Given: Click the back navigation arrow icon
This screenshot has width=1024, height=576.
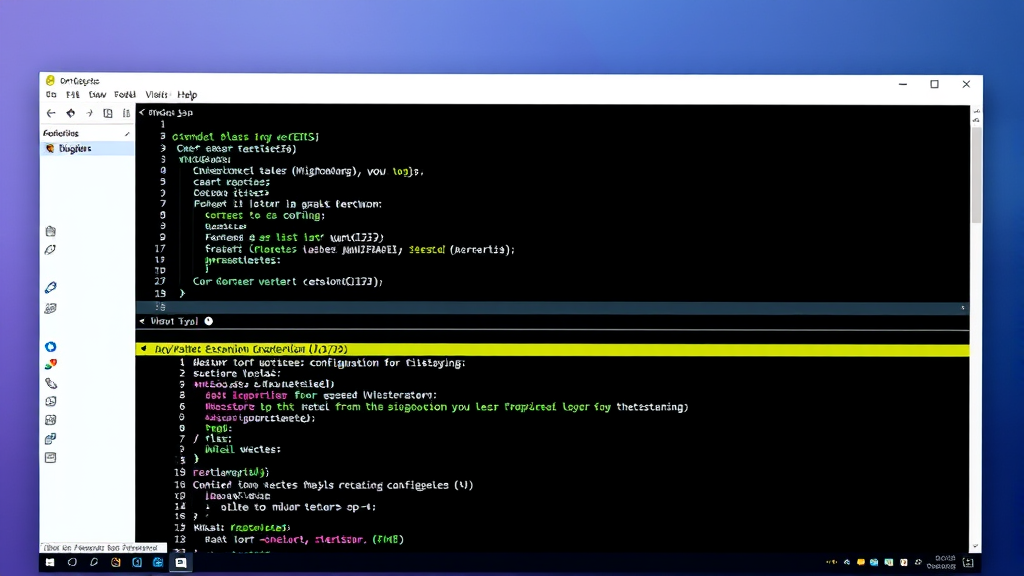Looking at the screenshot, I should (50, 113).
